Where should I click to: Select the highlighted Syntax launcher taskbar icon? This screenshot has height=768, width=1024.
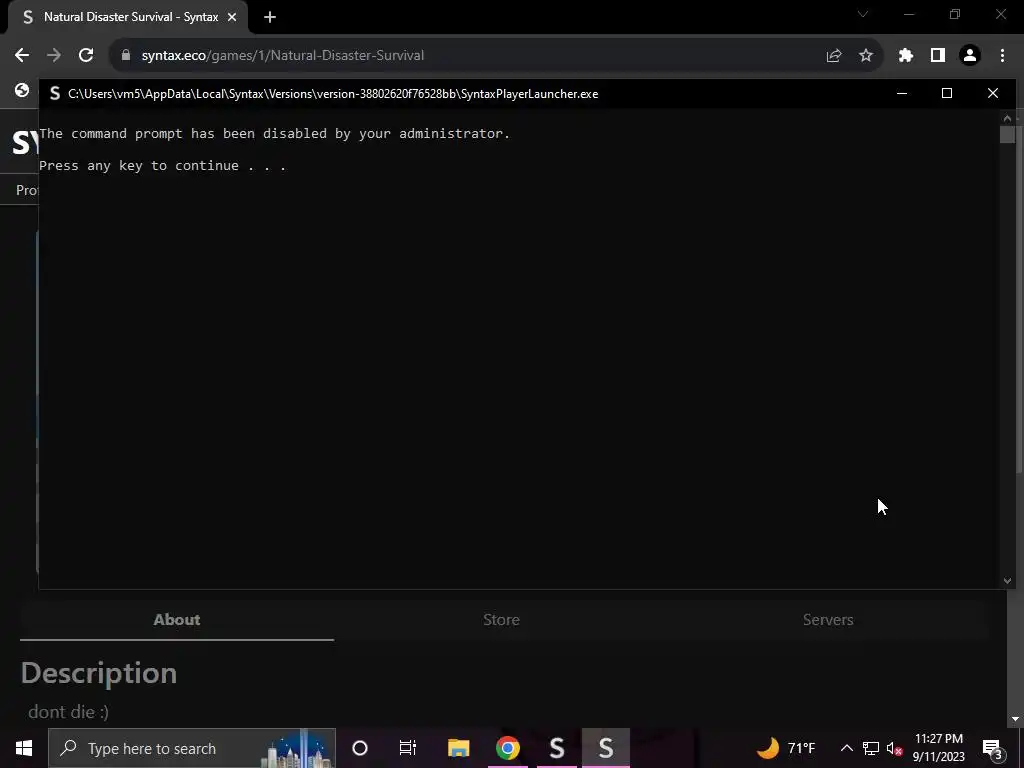(x=606, y=748)
